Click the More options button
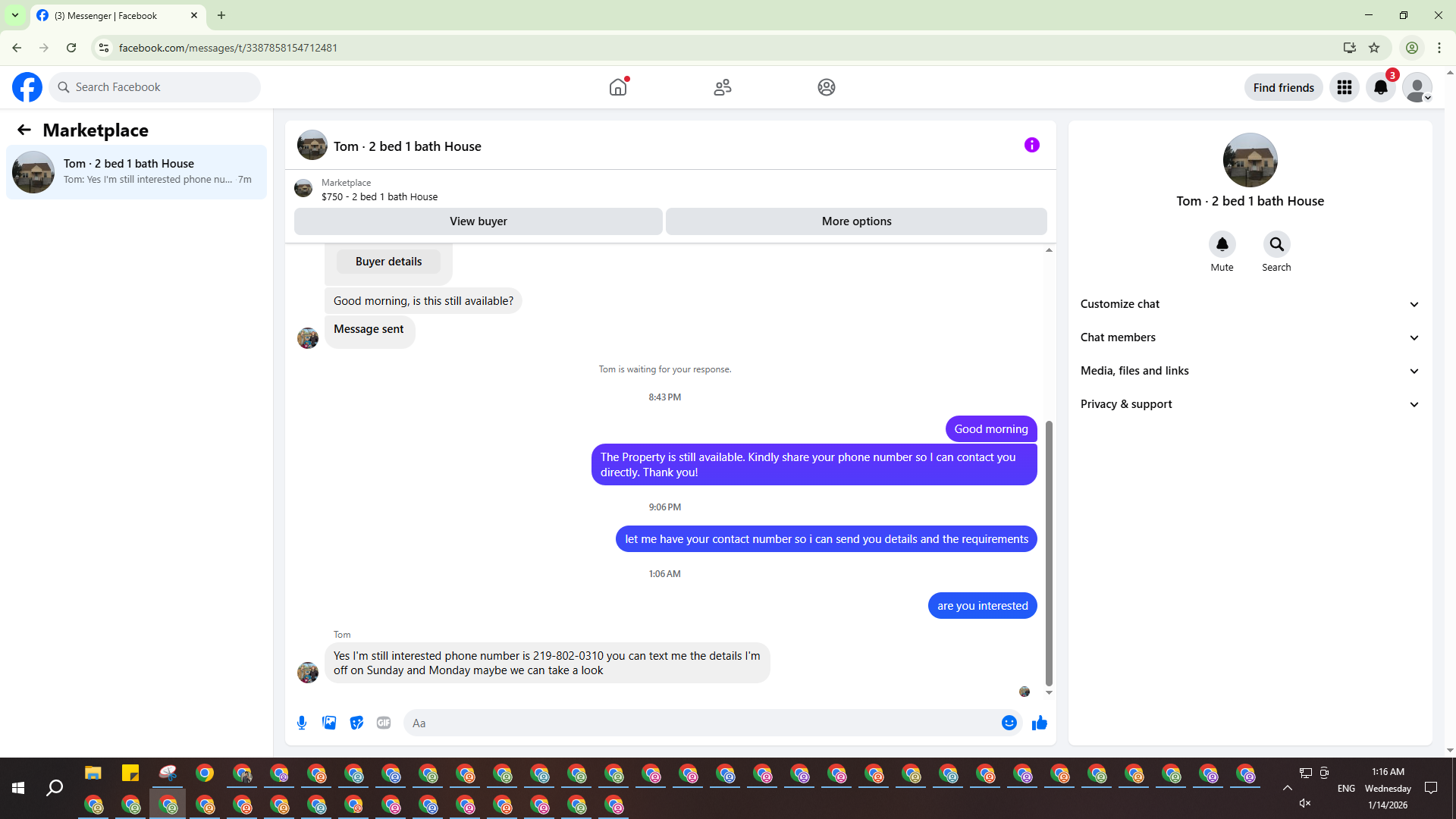The width and height of the screenshot is (1456, 819). point(856,221)
